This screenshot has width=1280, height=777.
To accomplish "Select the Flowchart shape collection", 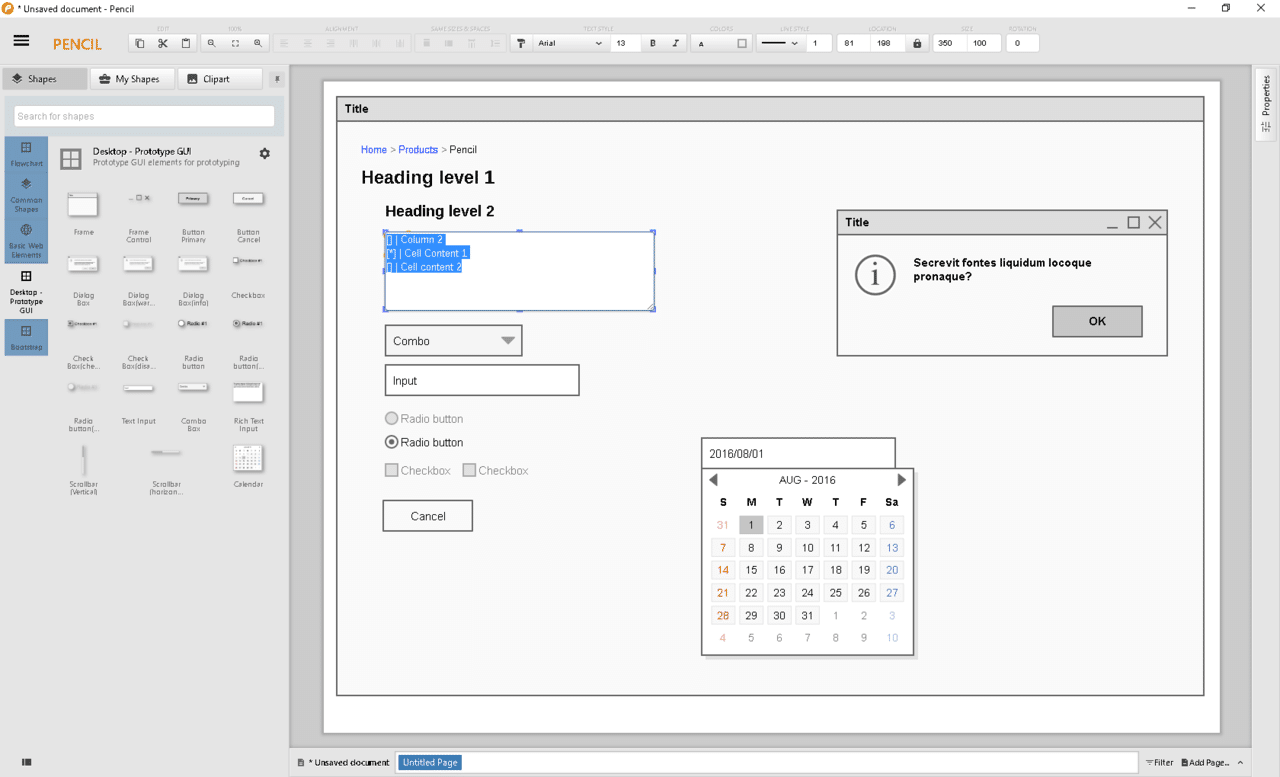I will click(x=26, y=154).
